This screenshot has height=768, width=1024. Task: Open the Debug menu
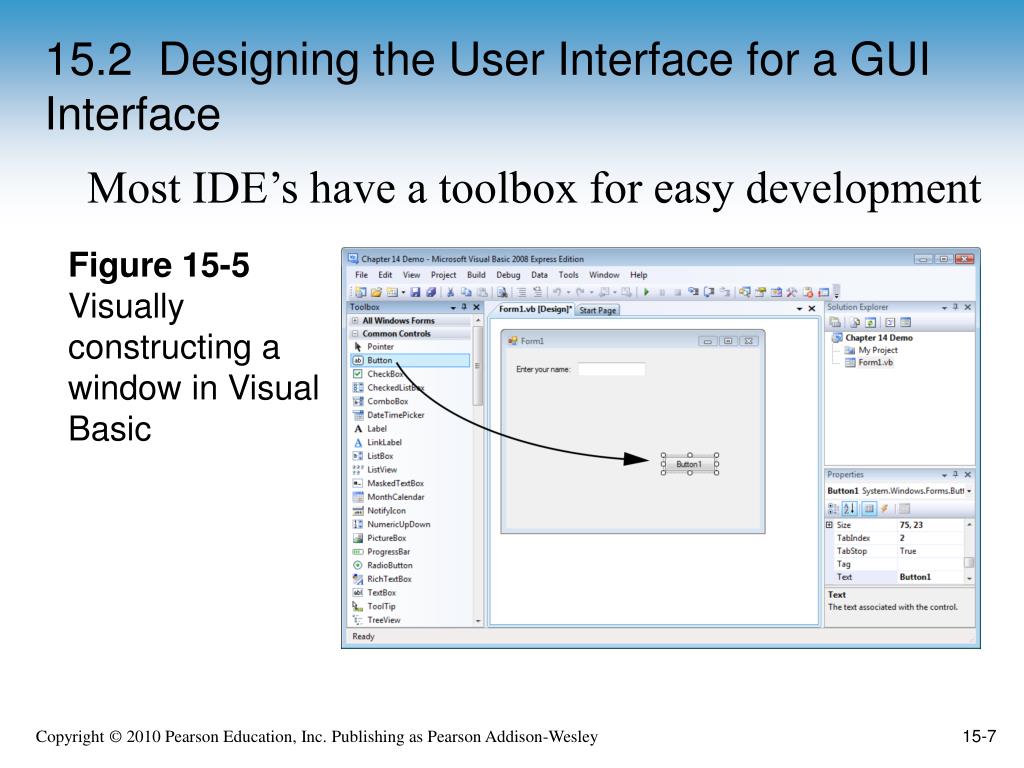point(508,275)
